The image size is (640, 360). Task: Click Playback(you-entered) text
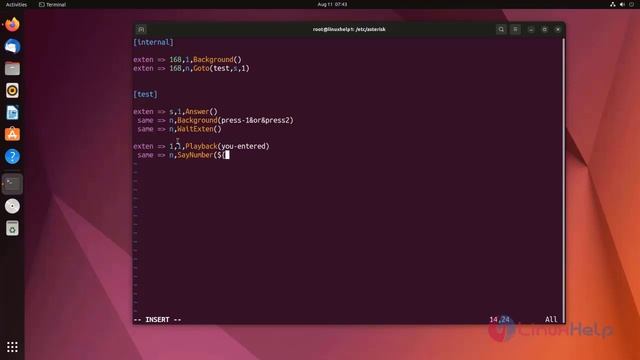point(227,146)
